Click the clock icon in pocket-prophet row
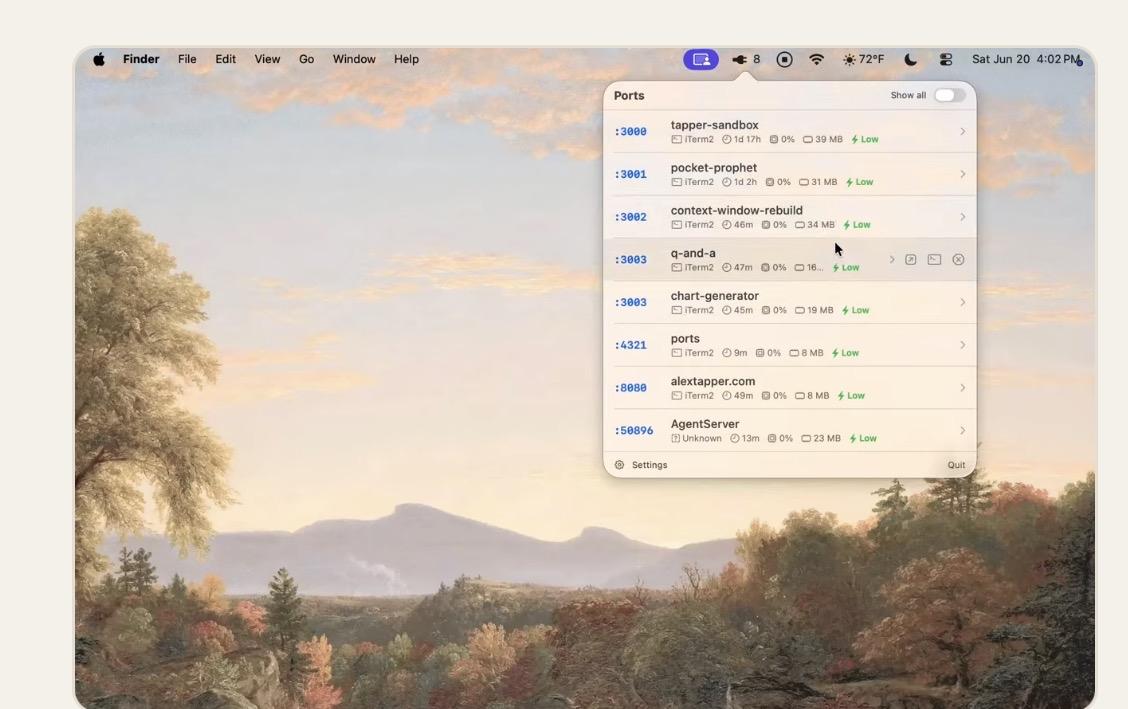 (x=727, y=182)
